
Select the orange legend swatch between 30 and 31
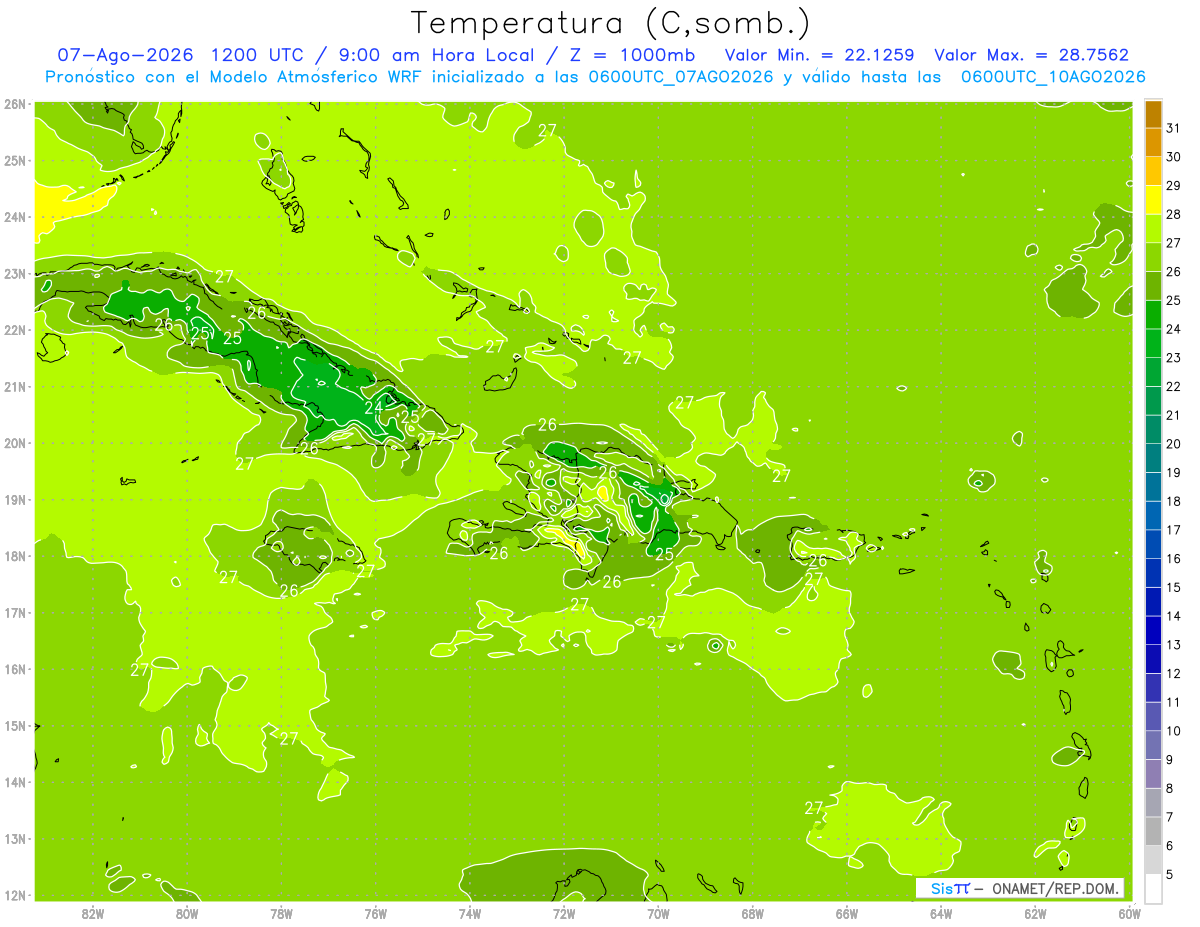click(1153, 143)
